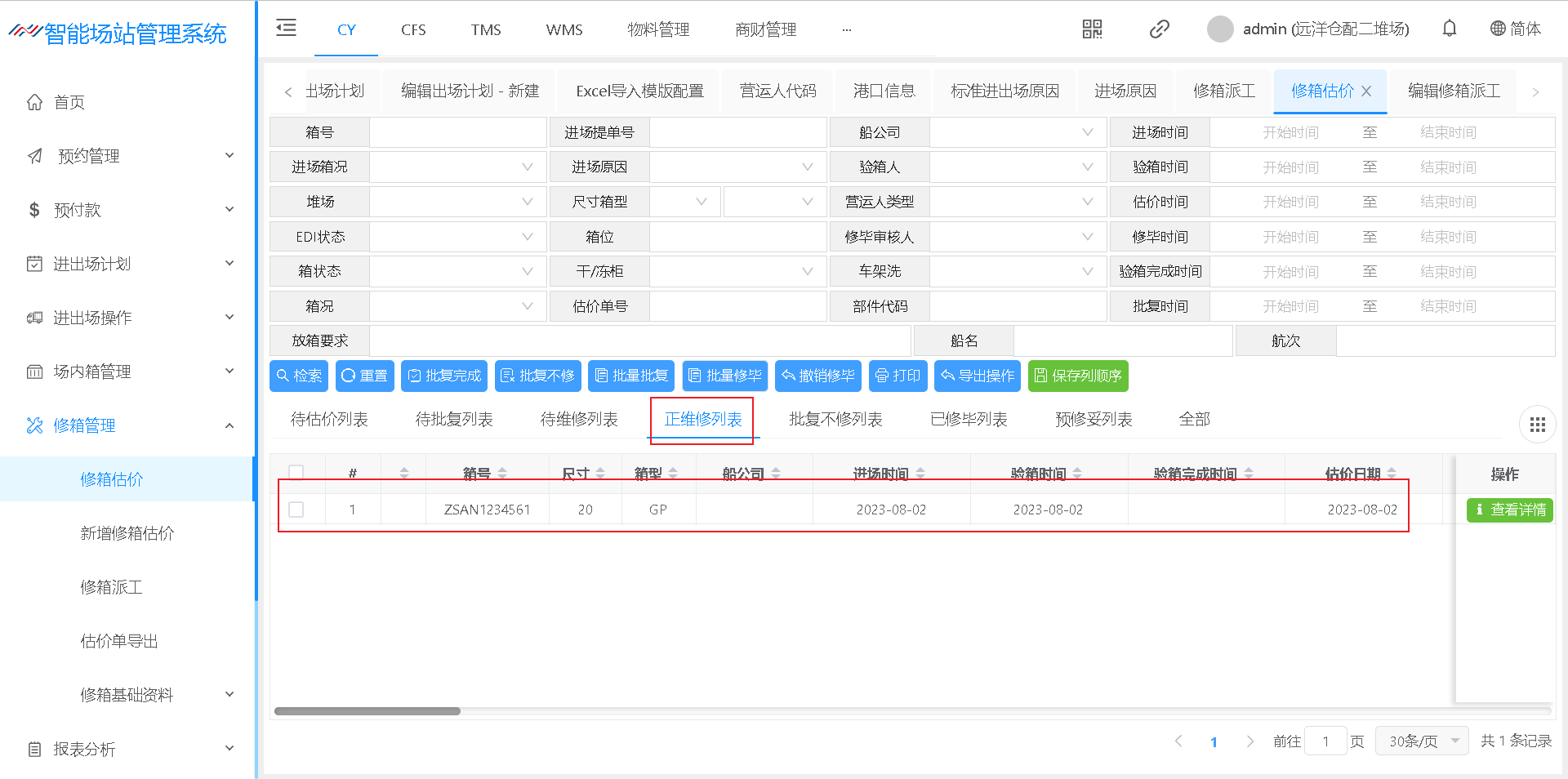1568x779 pixels.
Task: Switch language via the globe icon
Action: tap(1498, 29)
